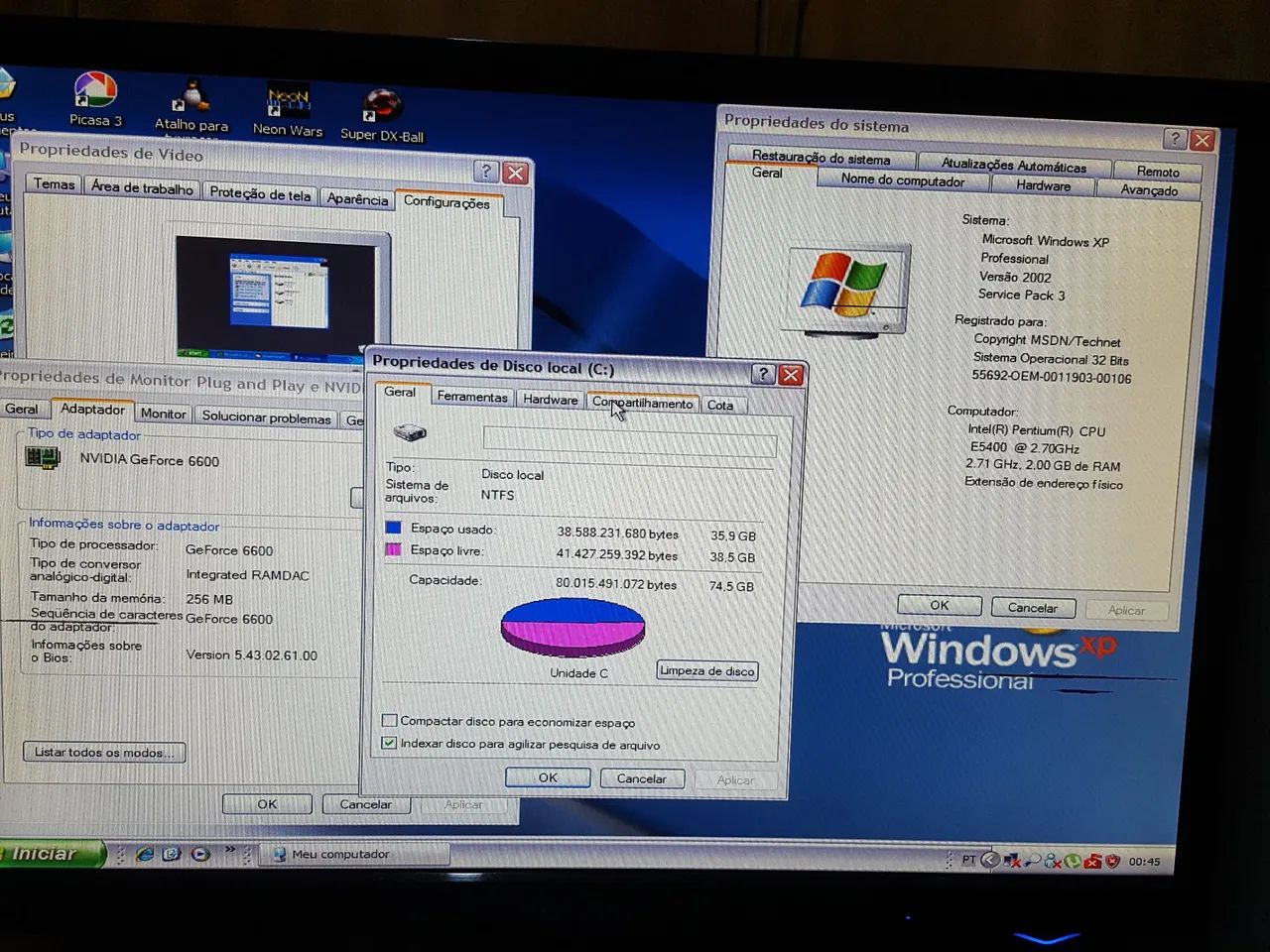Viewport: 1270px width, 952px height.
Task: Launch Windows Media Player from quick launch
Action: [x=199, y=854]
